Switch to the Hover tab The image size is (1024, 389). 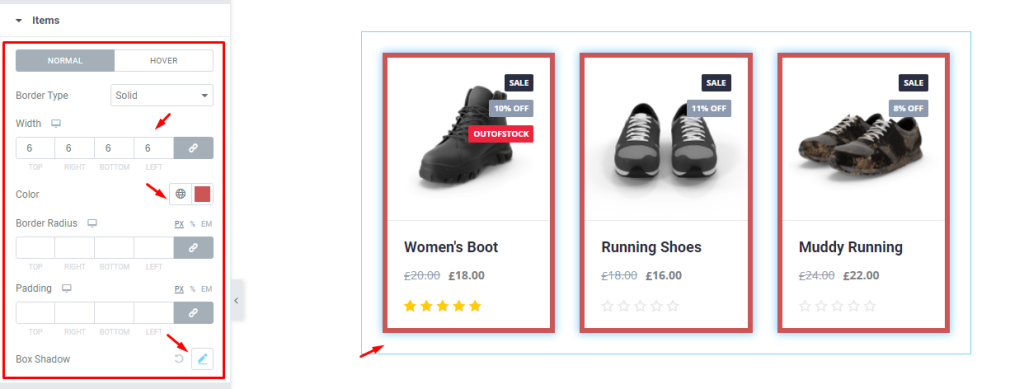[163, 61]
